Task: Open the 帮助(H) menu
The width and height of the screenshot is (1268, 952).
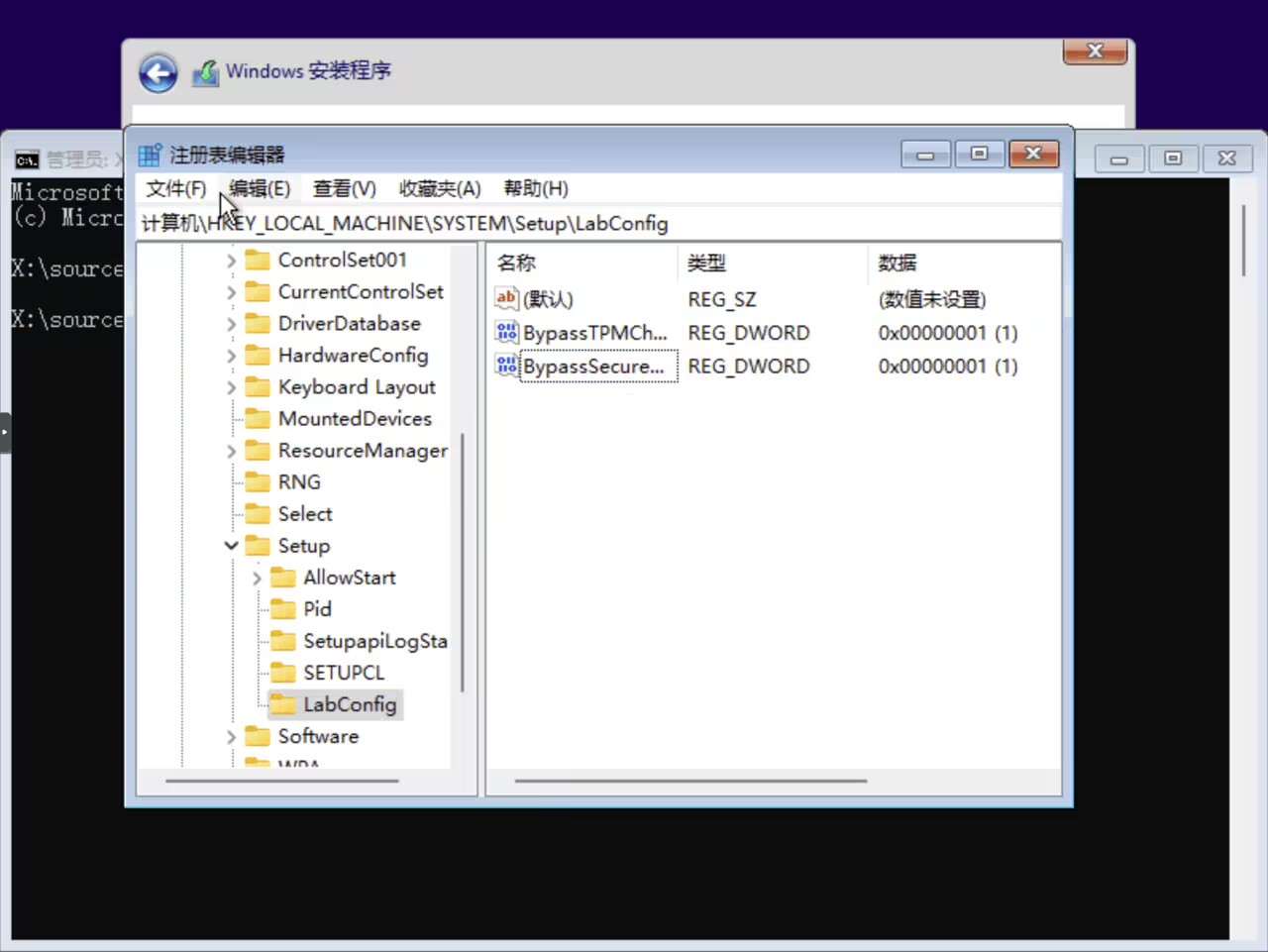Action: [536, 188]
